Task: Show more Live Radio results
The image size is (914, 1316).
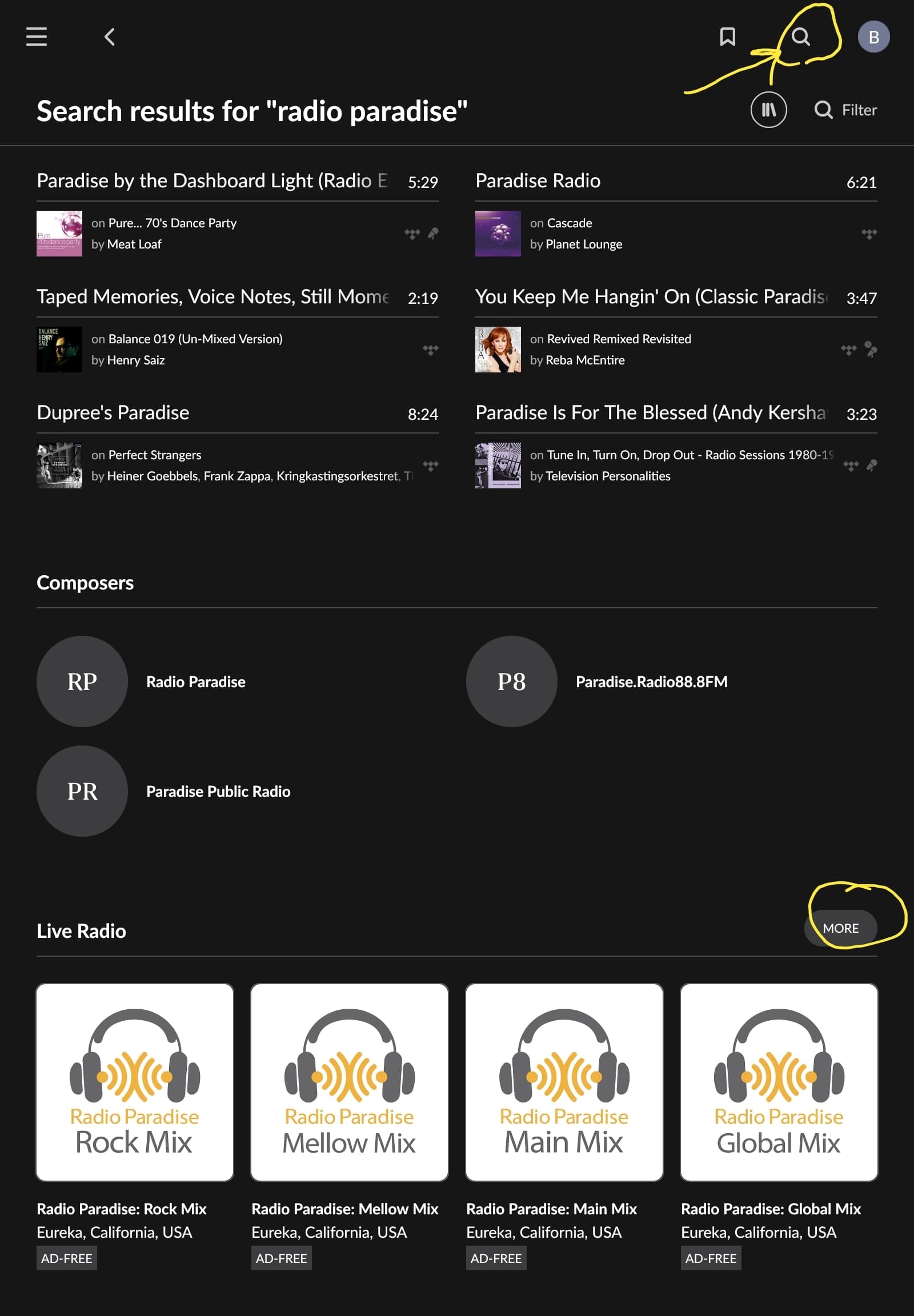Action: tap(840, 928)
